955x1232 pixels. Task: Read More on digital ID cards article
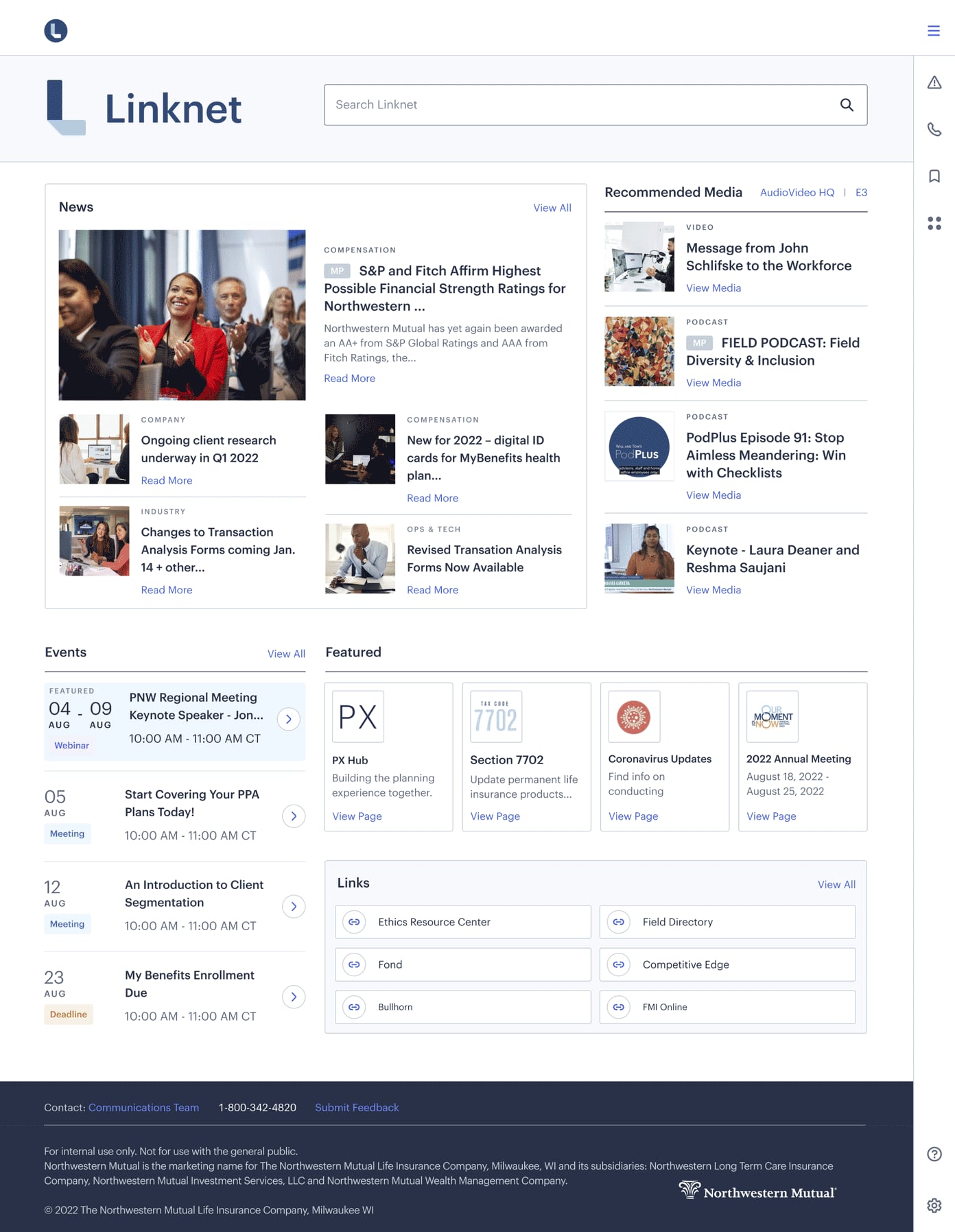(x=432, y=499)
